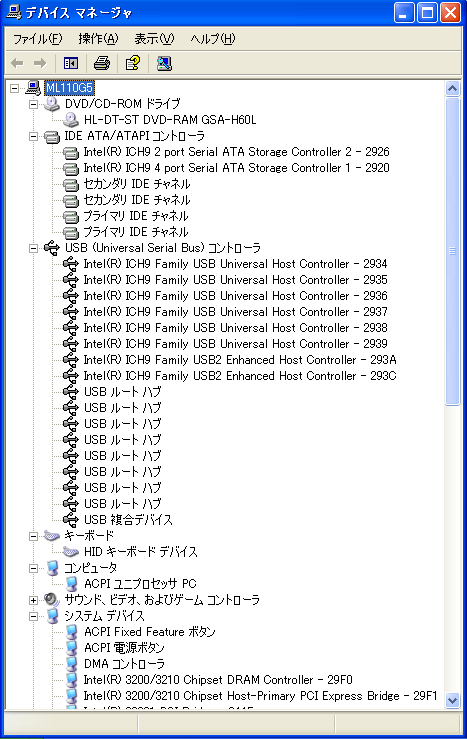Collapse the コンピュータ branch
Image resolution: width=467 pixels, height=739 pixels.
pos(33,568)
